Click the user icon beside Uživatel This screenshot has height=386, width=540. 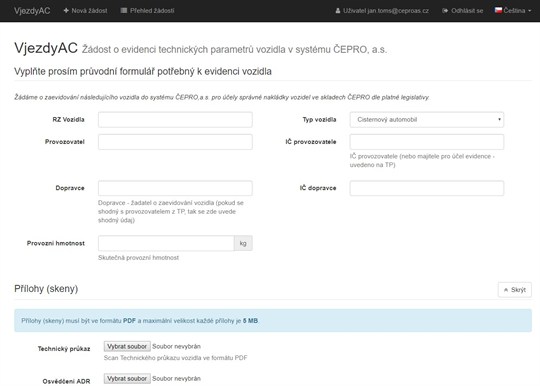click(338, 11)
